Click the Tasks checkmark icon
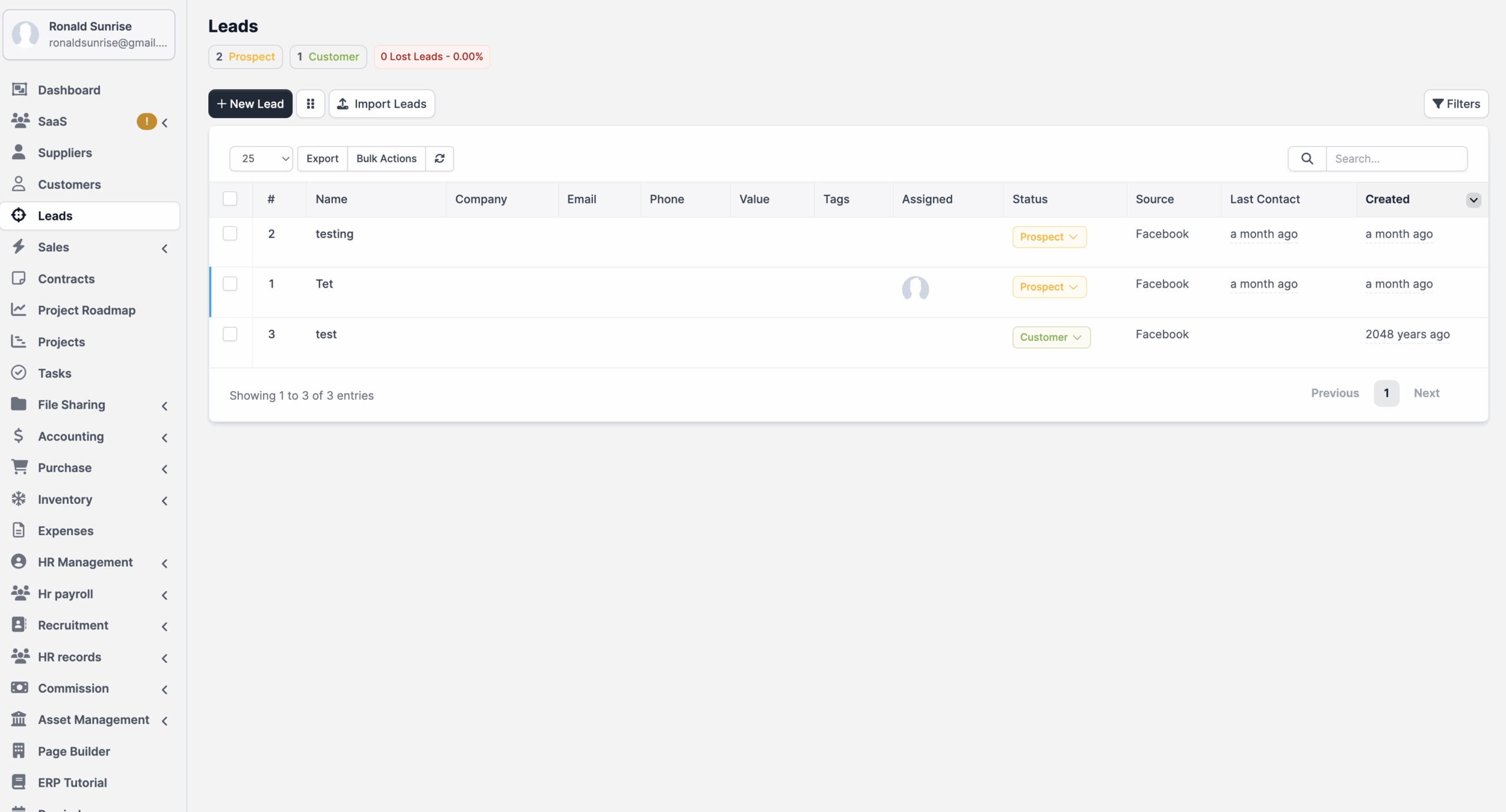The image size is (1506, 812). coord(19,373)
